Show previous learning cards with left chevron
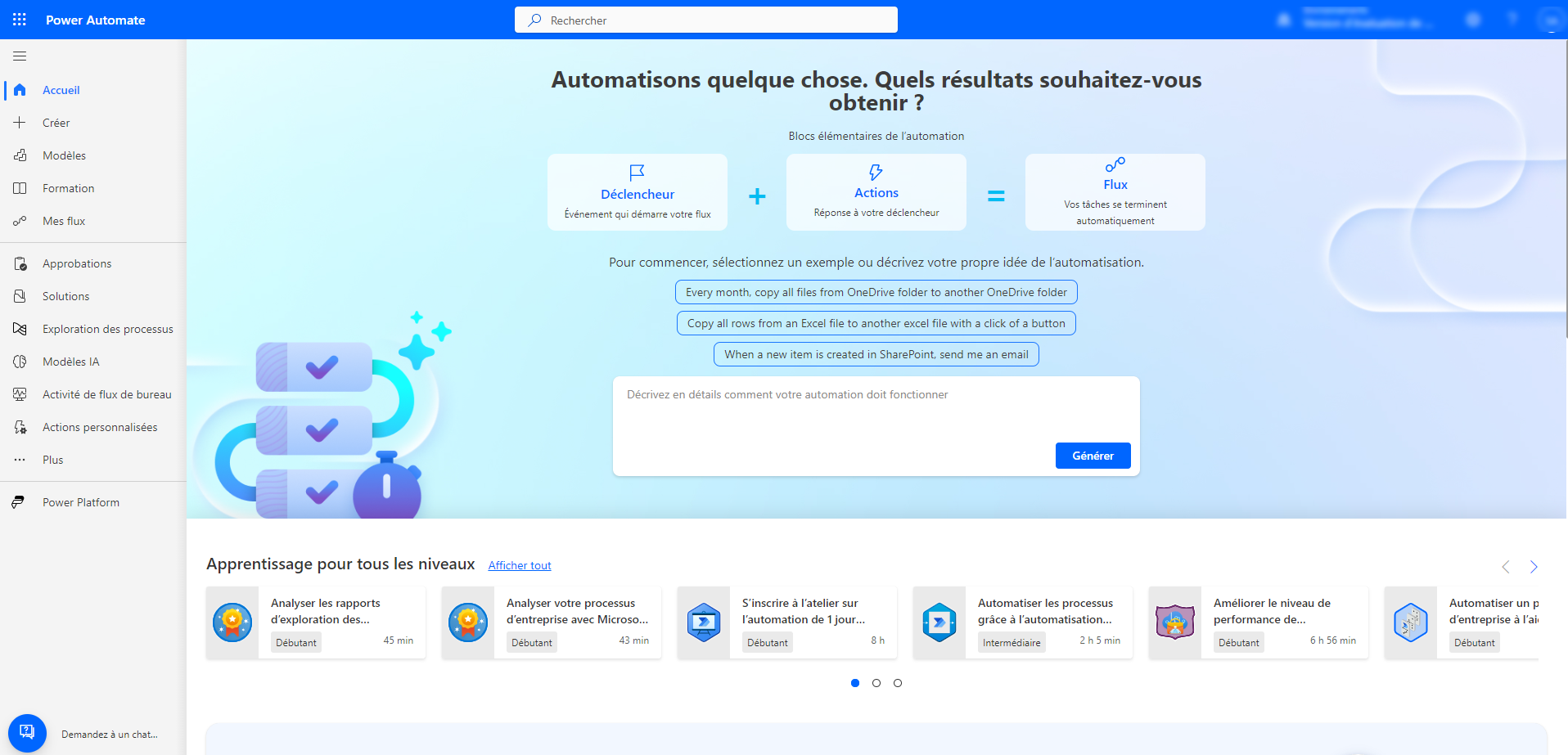 (x=1506, y=567)
